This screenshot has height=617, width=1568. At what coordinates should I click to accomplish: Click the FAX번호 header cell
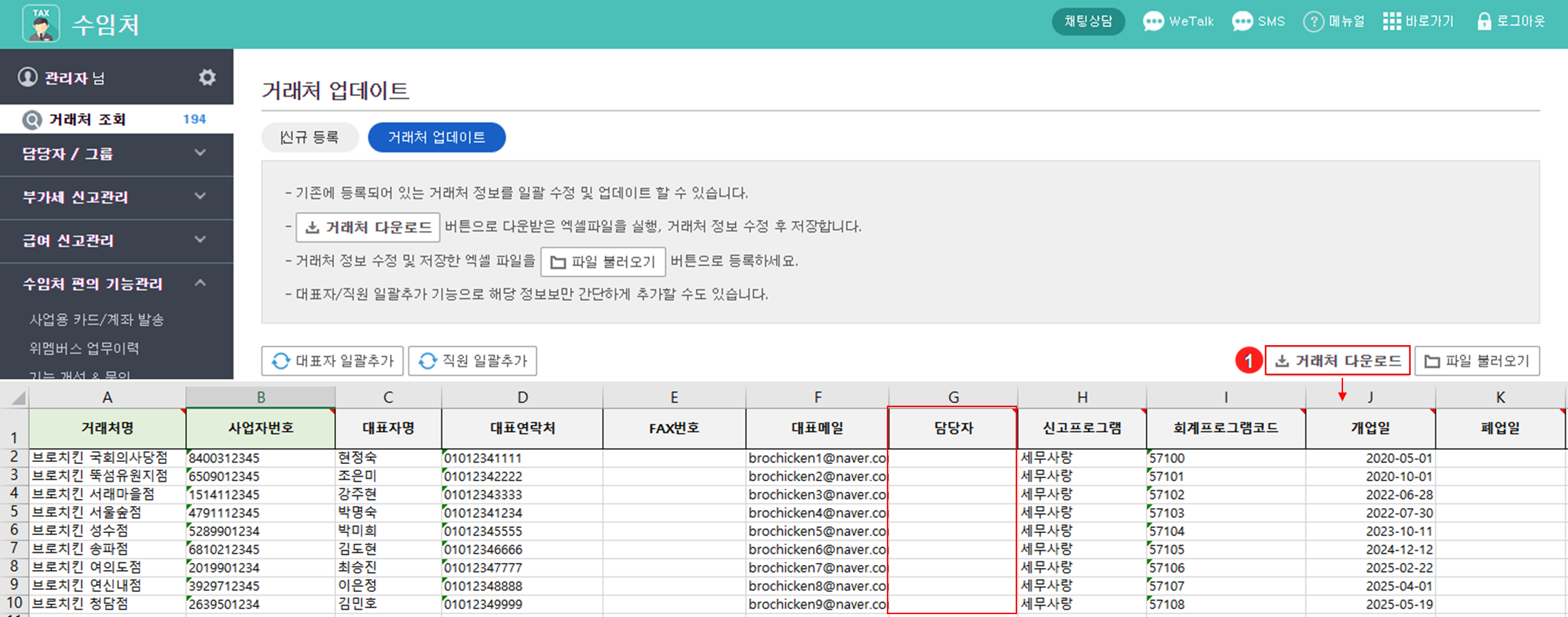click(x=674, y=428)
